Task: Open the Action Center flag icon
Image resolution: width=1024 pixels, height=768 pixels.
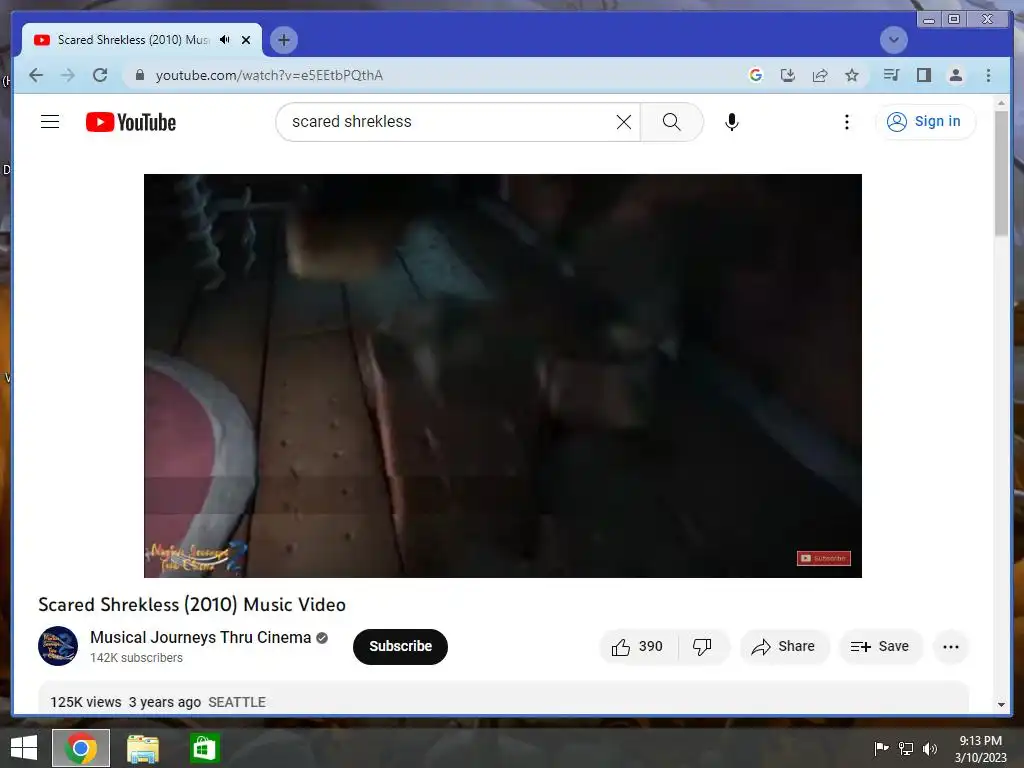Action: tap(881, 748)
